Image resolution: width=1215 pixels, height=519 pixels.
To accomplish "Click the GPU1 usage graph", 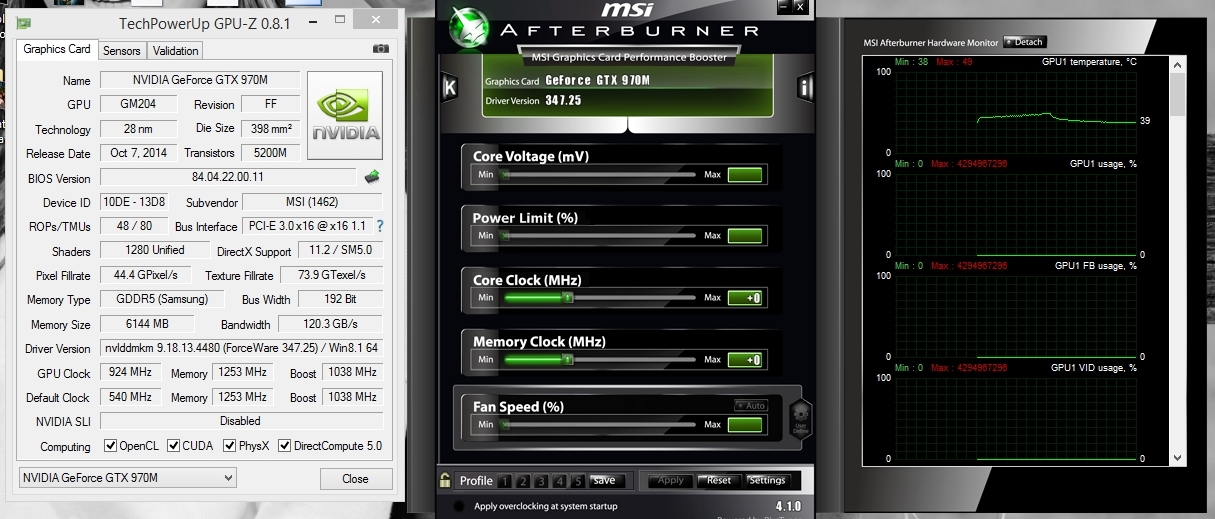I will click(1017, 214).
